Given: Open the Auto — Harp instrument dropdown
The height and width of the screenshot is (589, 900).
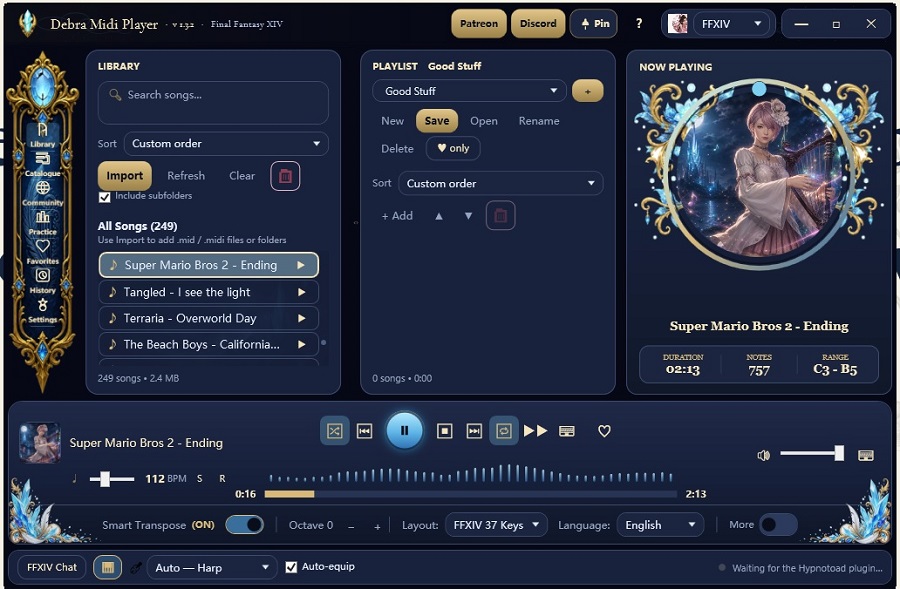Looking at the screenshot, I should point(212,568).
